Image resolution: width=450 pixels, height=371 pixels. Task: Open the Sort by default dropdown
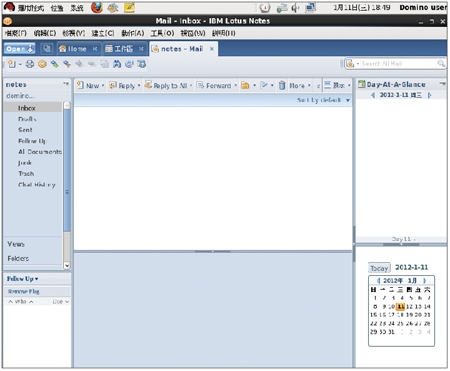323,100
